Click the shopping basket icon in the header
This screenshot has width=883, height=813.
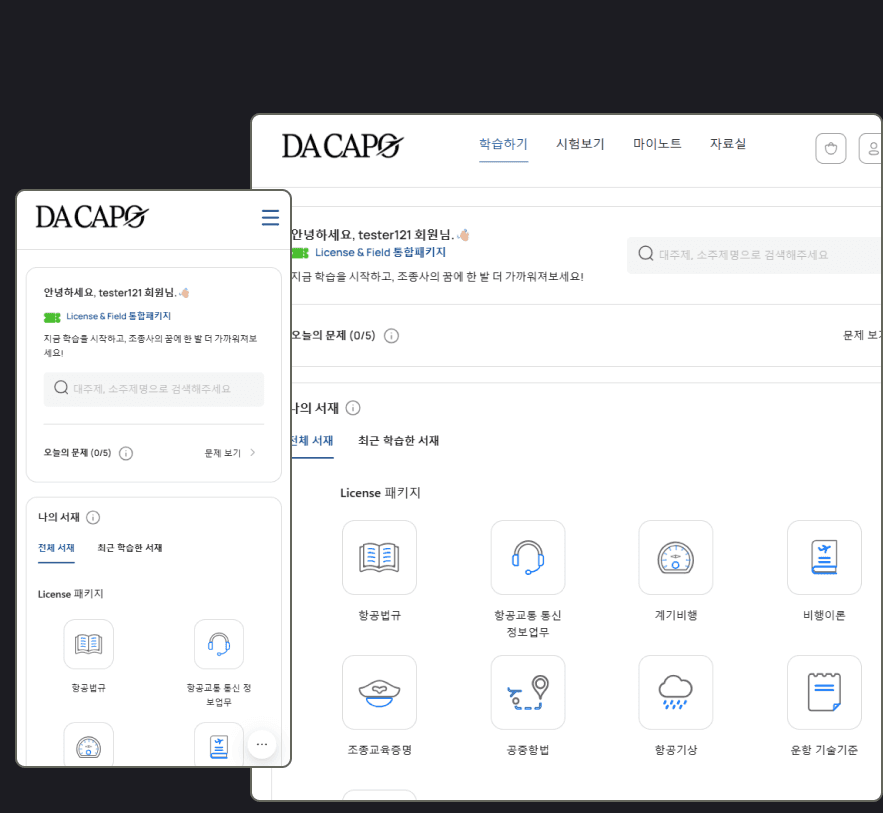coord(830,148)
